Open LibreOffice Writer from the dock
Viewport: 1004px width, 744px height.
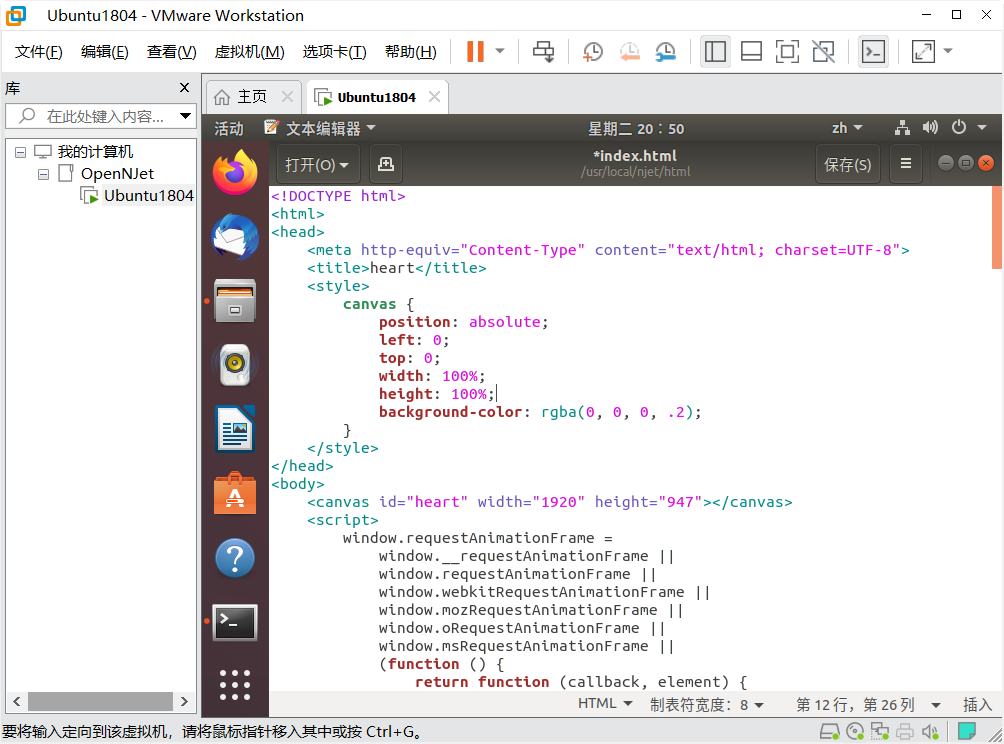235,429
